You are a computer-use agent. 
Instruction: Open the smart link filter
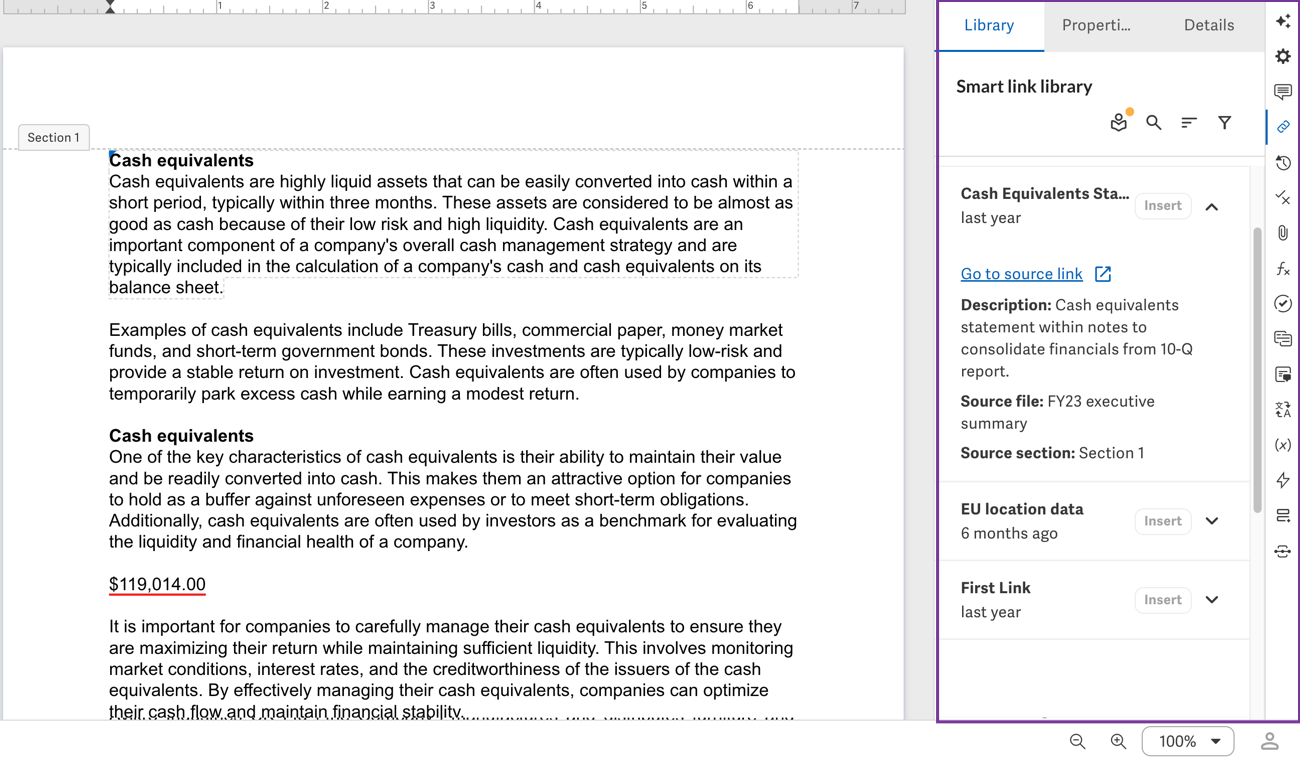1224,122
